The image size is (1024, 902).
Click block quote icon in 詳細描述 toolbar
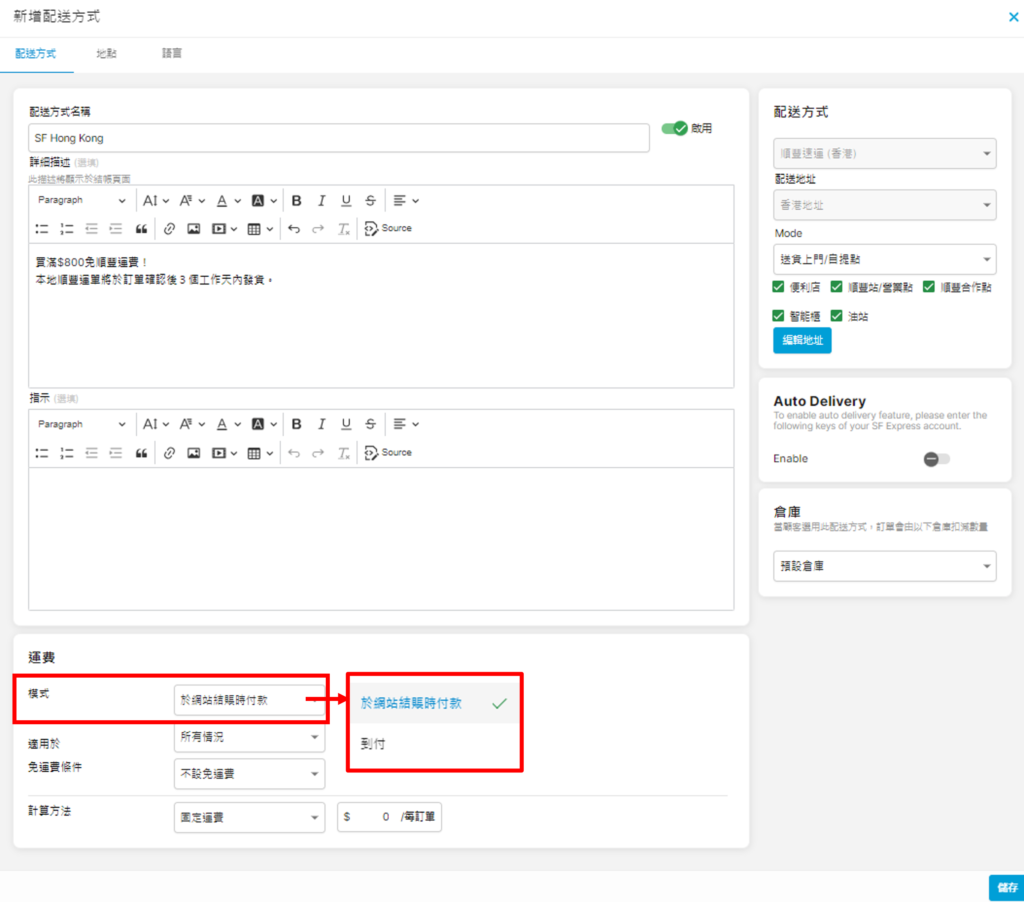pos(141,229)
